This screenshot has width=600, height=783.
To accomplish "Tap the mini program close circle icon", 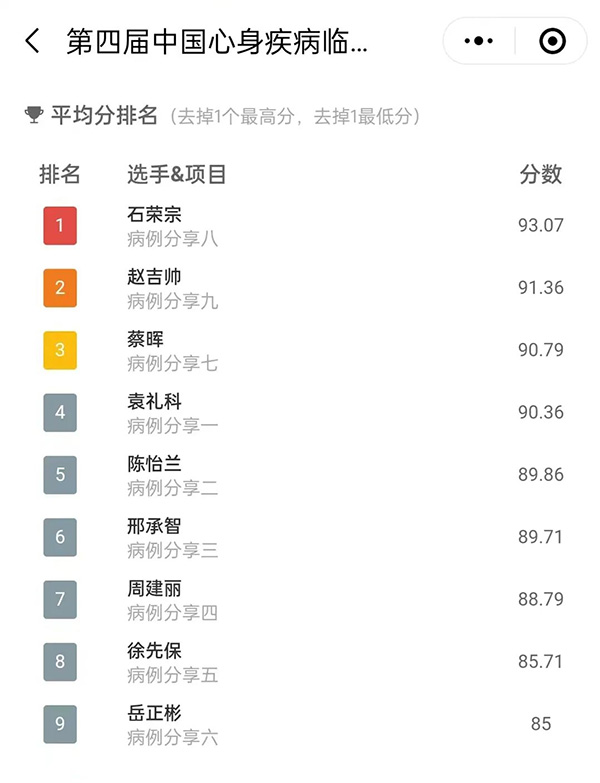I will tap(553, 41).
